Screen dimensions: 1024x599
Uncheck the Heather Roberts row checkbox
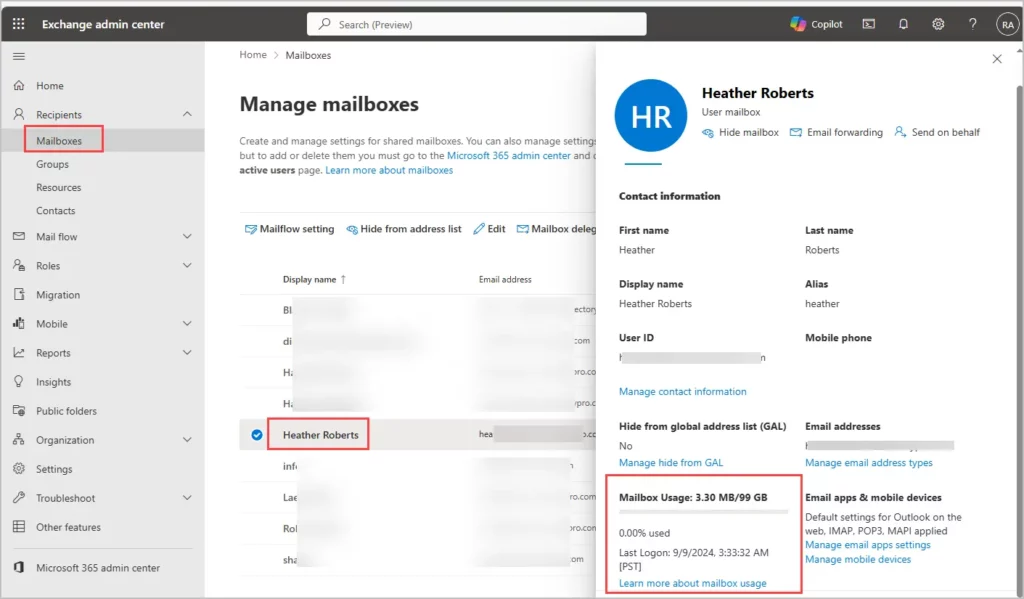click(257, 435)
